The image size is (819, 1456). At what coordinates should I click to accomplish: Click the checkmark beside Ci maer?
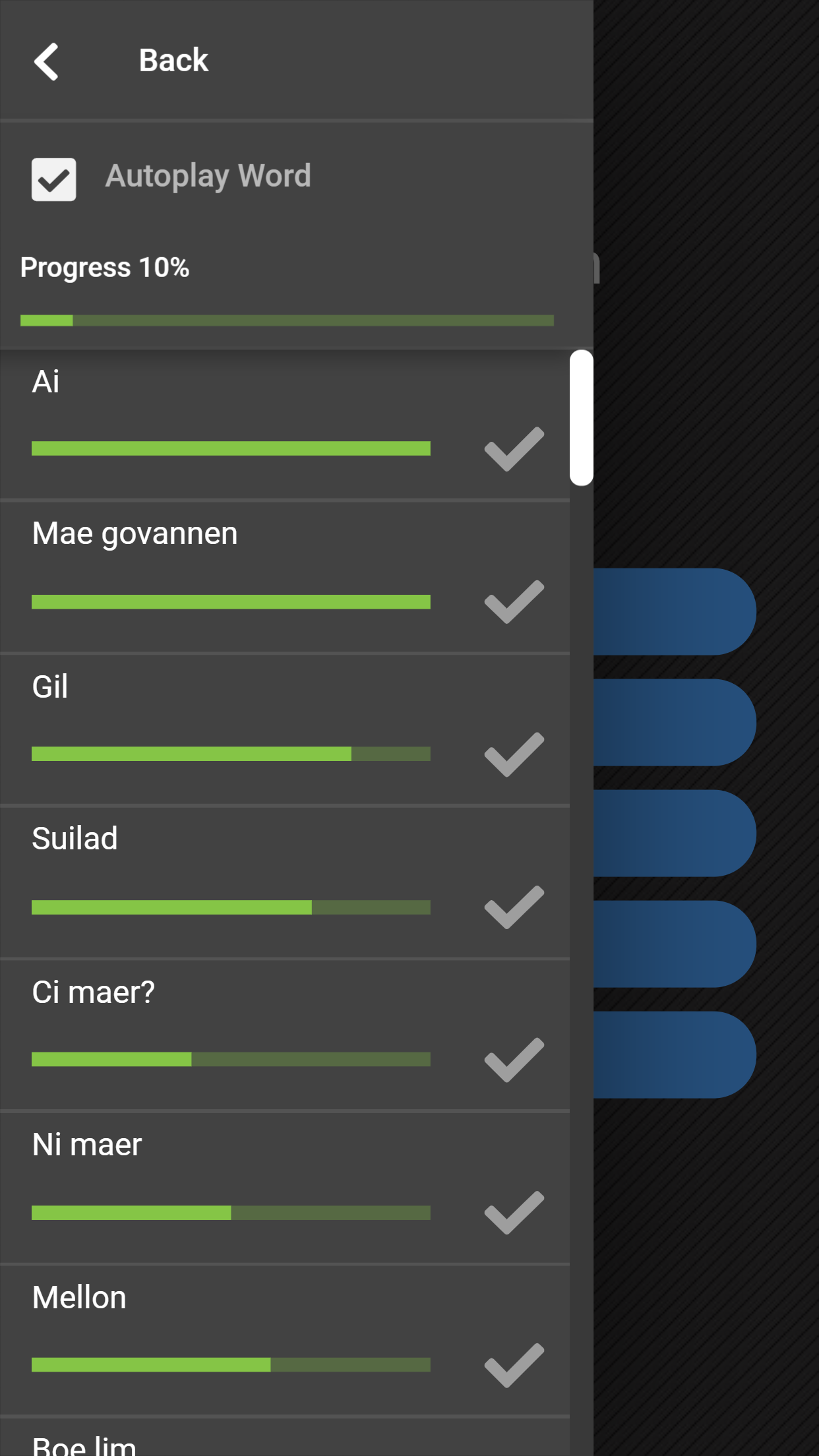514,1060
